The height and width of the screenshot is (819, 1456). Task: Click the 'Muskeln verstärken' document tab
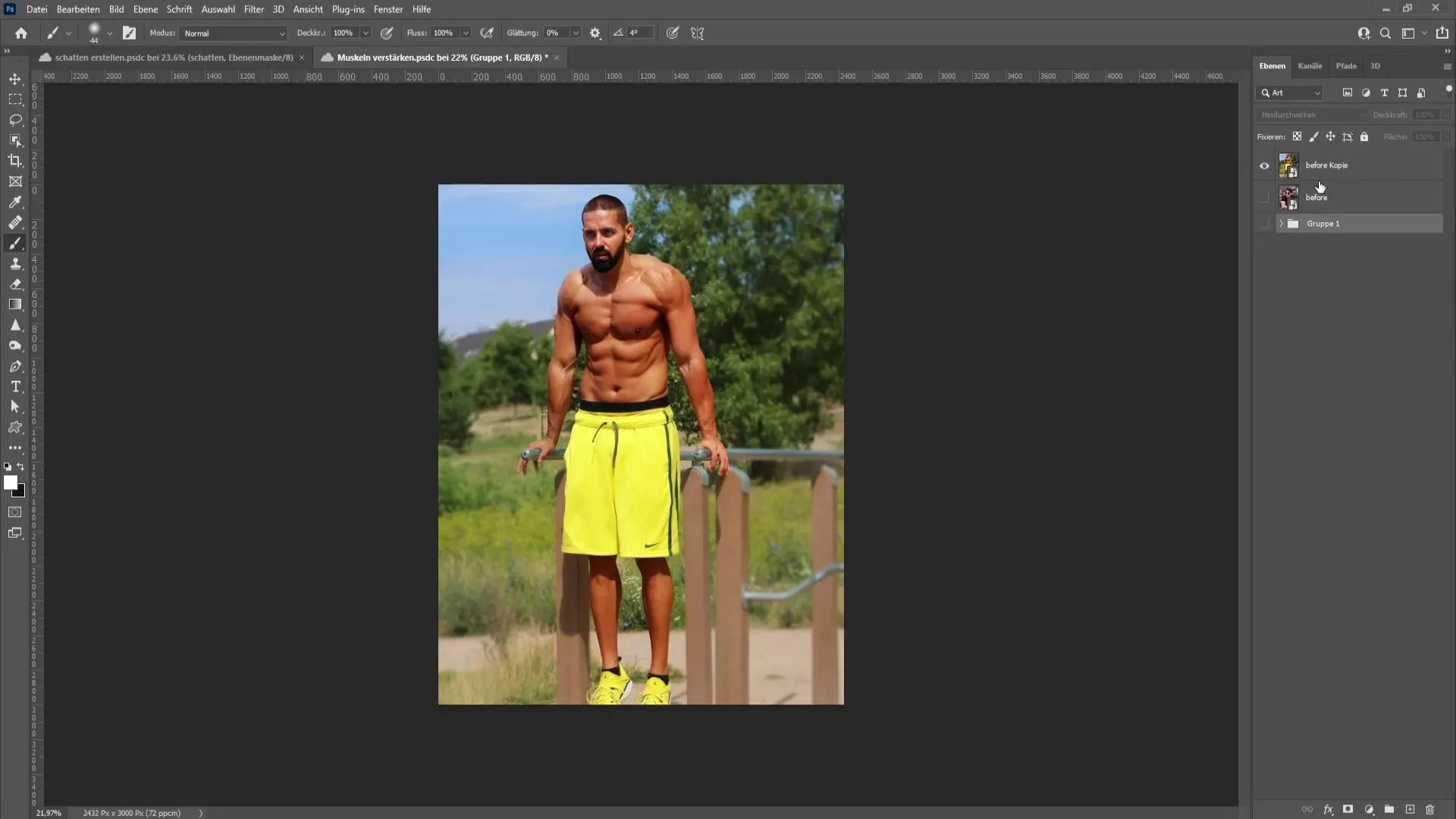[x=440, y=57]
